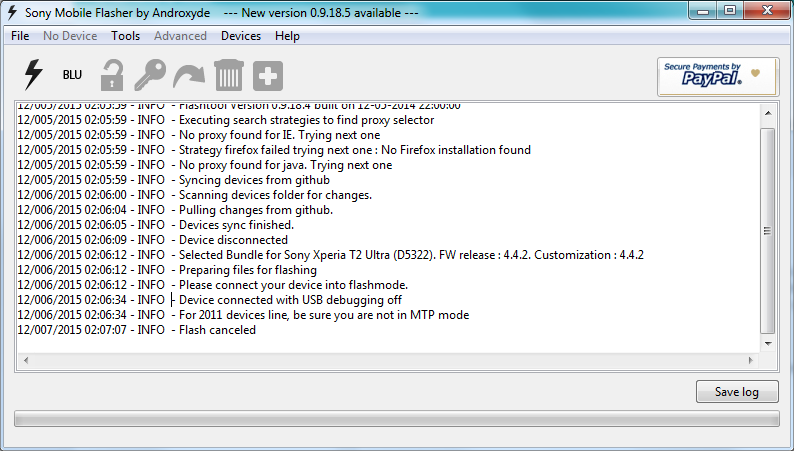This screenshot has height=451, width=794.
Task: Click the key icon in toolbar
Action: point(150,75)
